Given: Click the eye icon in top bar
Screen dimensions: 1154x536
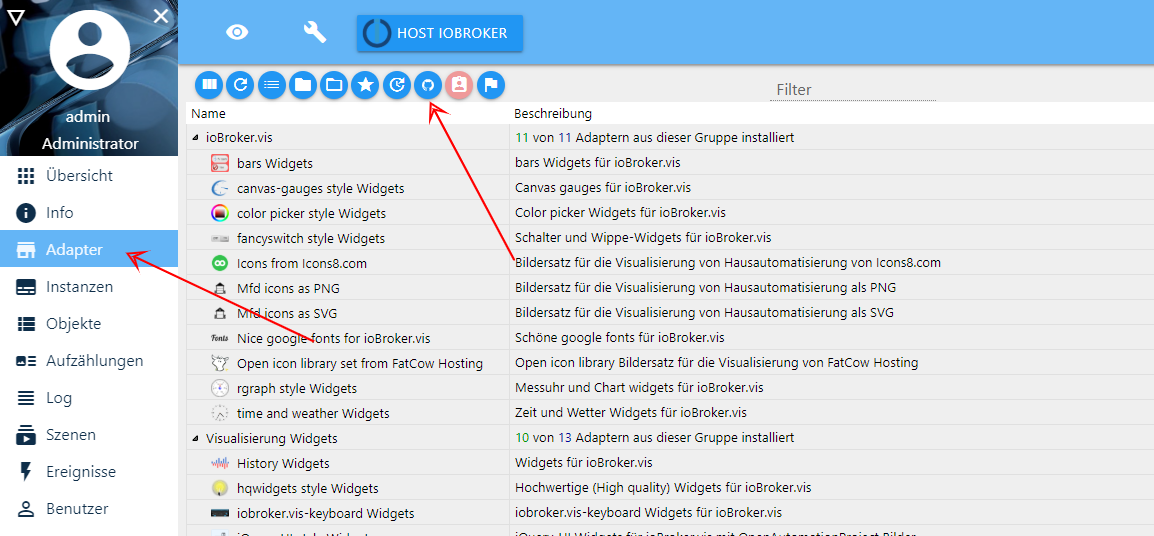Looking at the screenshot, I should pos(237,32).
